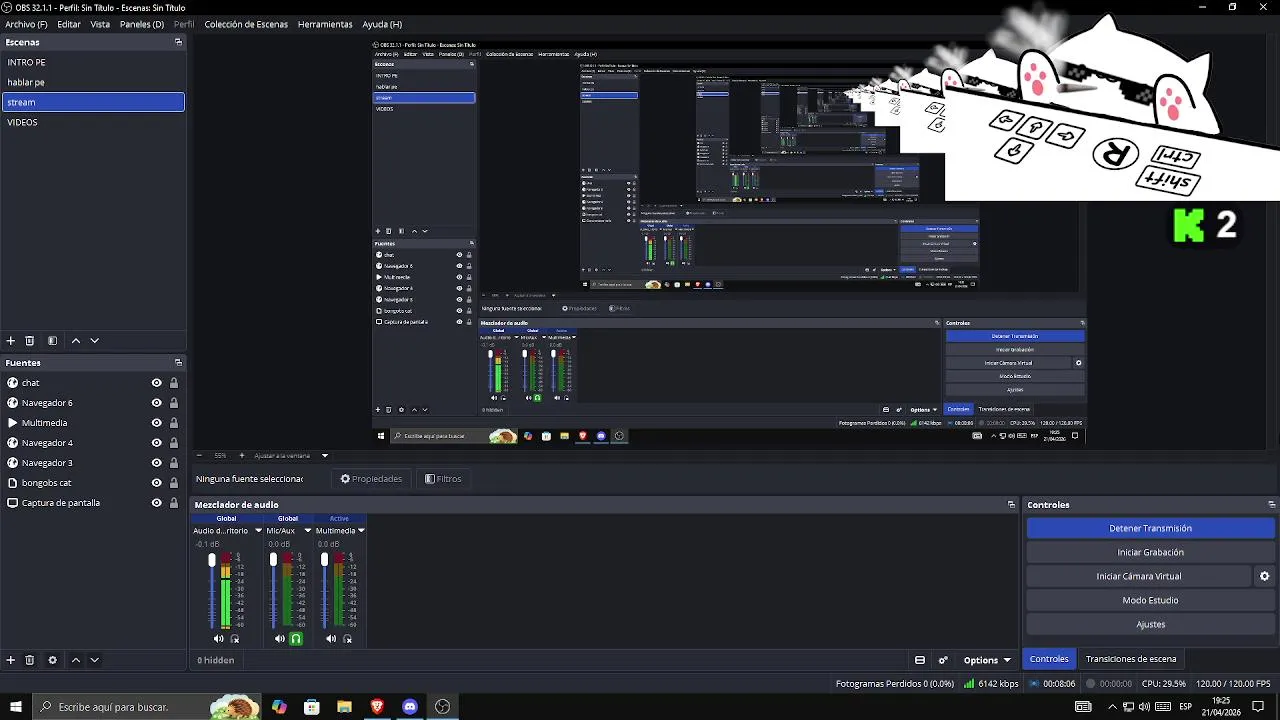Image resolution: width=1280 pixels, height=720 pixels.
Task: Toggle monitoring headphones for Mic/Aux
Action: [x=296, y=639]
